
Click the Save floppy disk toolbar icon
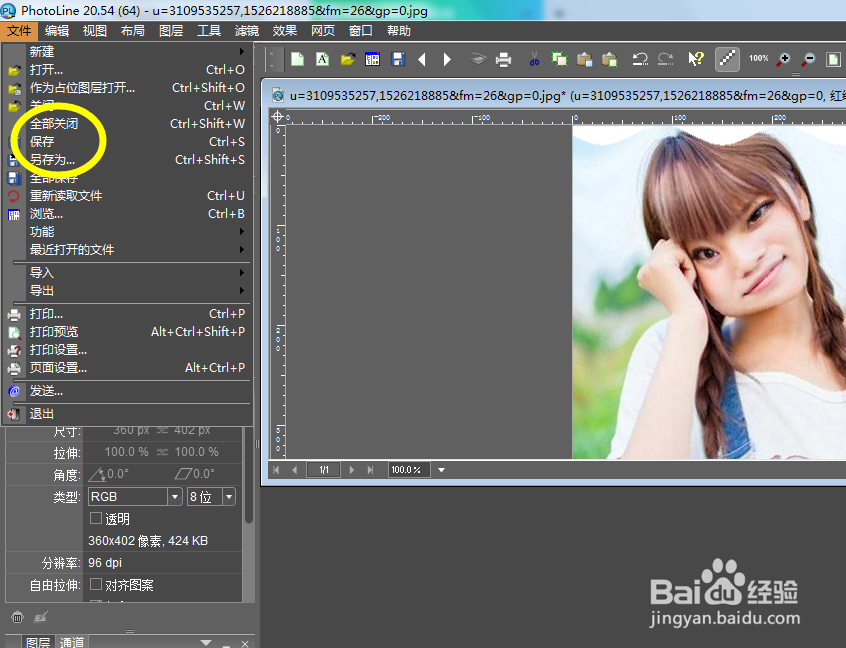(x=398, y=59)
